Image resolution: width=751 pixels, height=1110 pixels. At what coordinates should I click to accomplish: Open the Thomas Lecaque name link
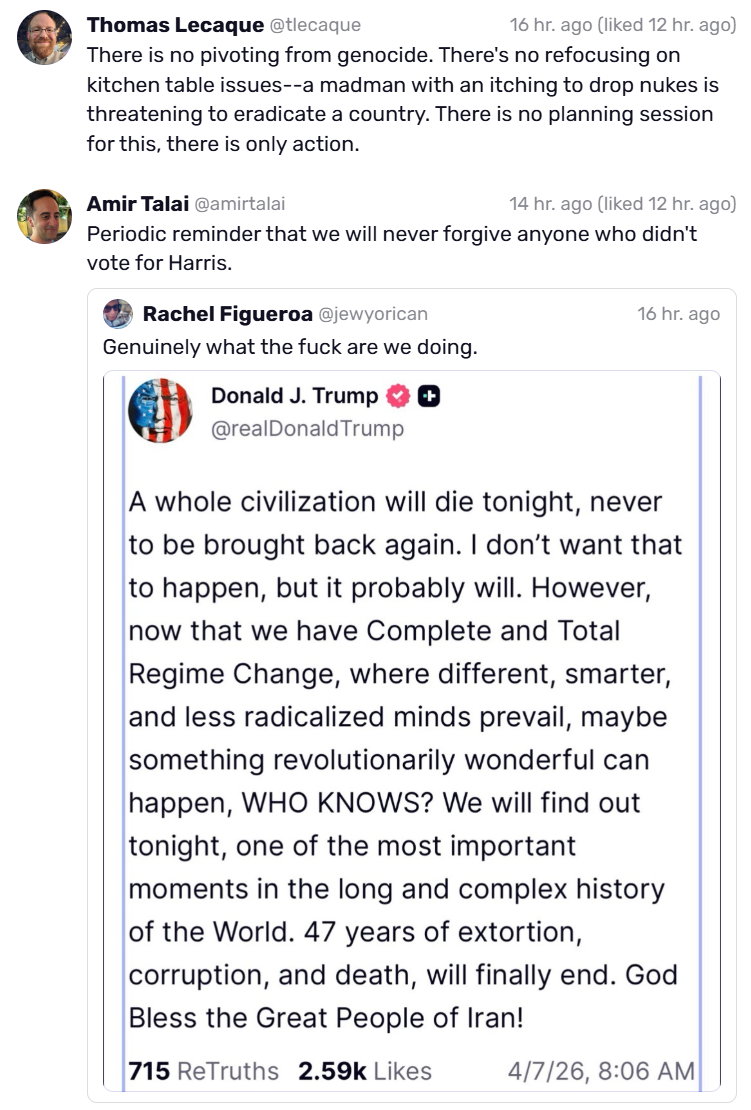pyautogui.click(x=175, y=25)
